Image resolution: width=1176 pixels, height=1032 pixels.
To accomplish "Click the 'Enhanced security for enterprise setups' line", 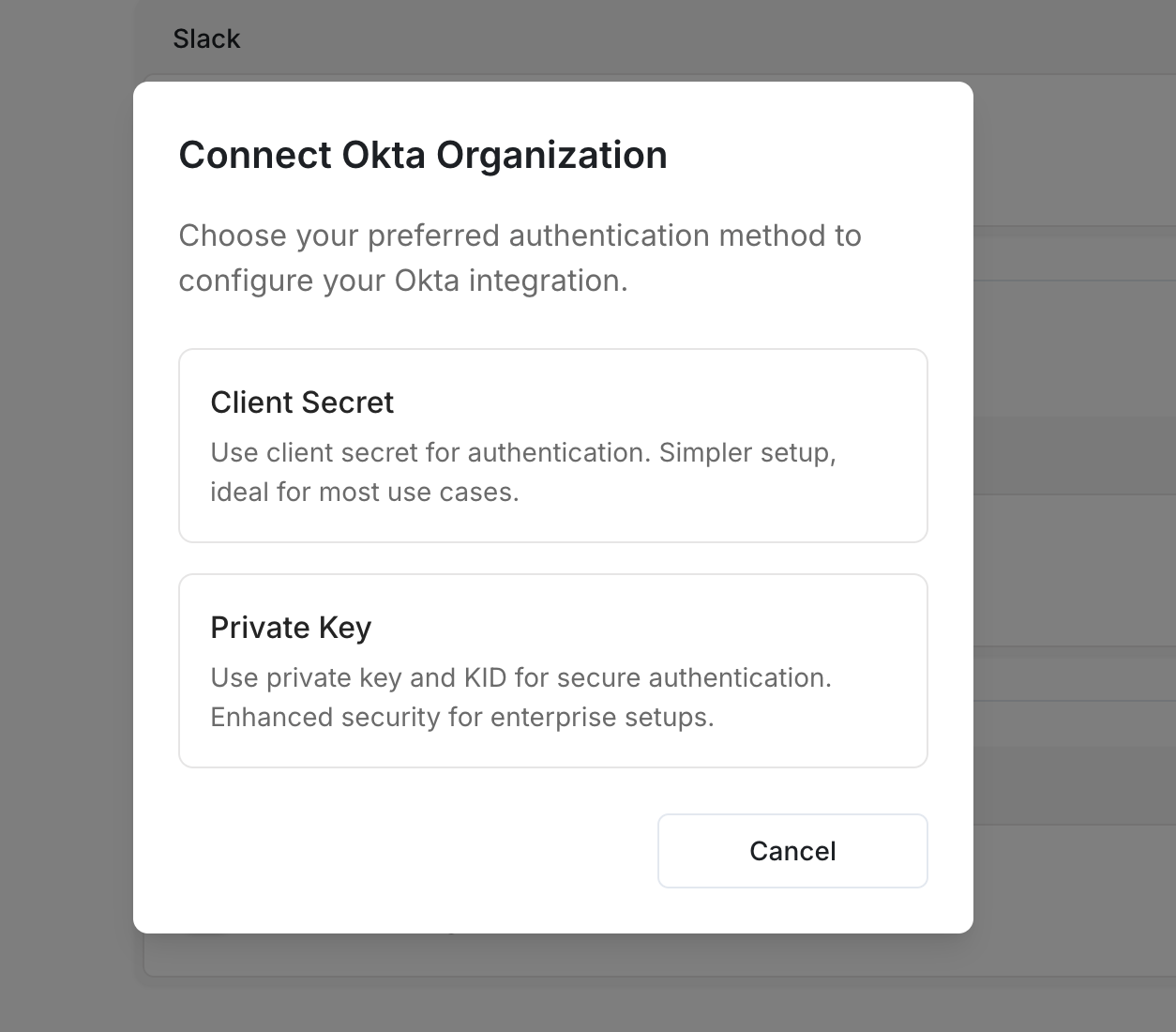I will point(462,718).
